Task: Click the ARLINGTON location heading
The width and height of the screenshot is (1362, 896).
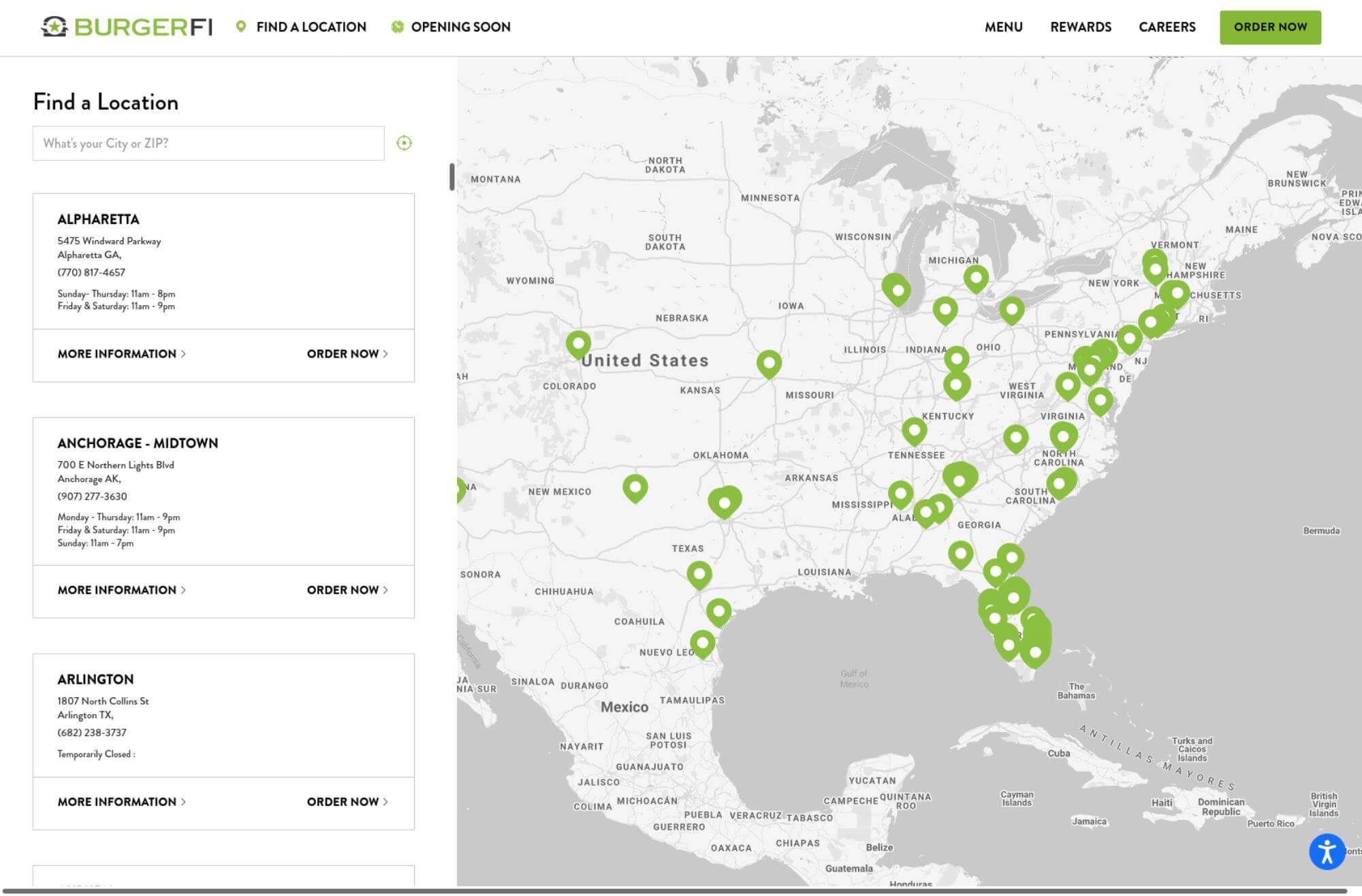Action: click(95, 679)
